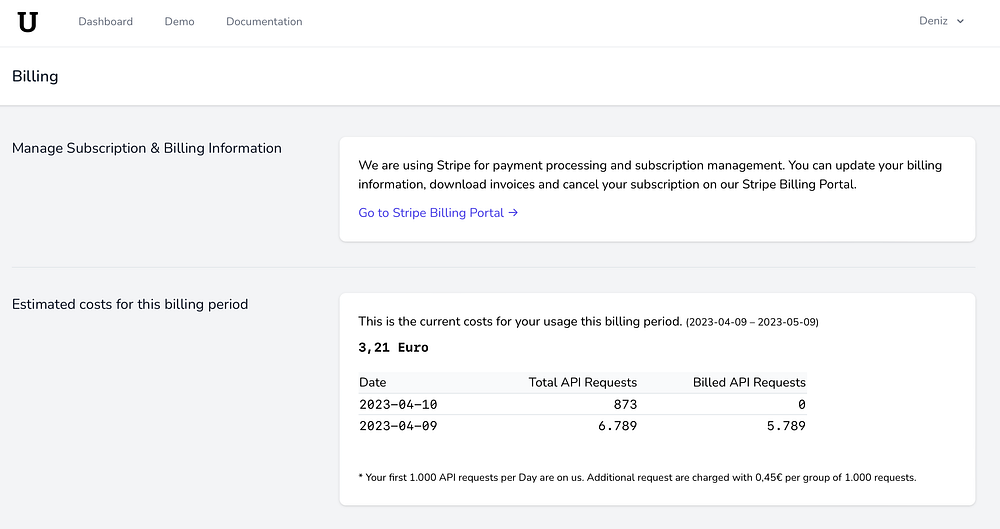
Task: Select the 2023-04-10 date row
Action: (398, 404)
